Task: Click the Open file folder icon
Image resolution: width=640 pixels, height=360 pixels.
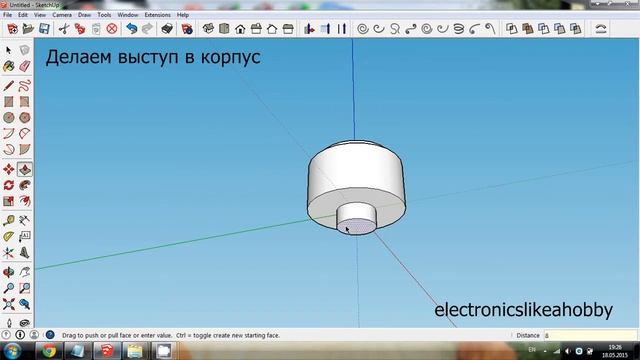Action: [28, 29]
